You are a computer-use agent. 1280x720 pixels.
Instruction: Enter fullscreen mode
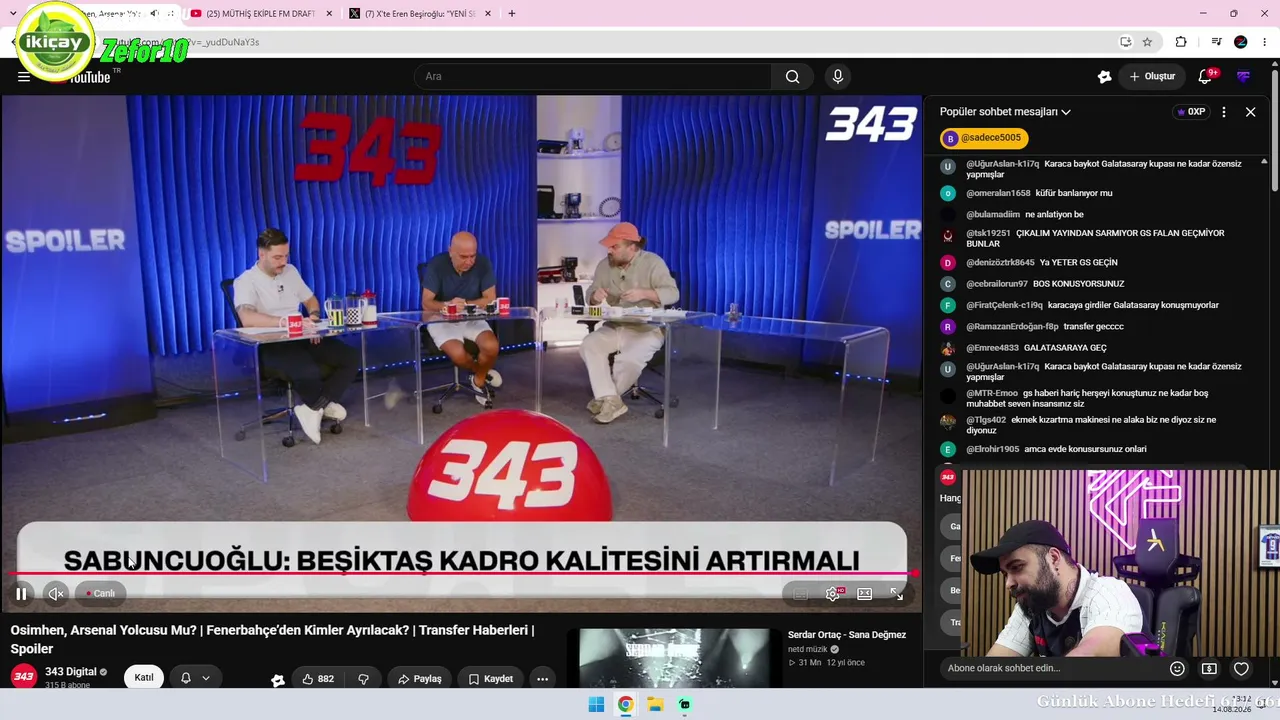coord(897,594)
